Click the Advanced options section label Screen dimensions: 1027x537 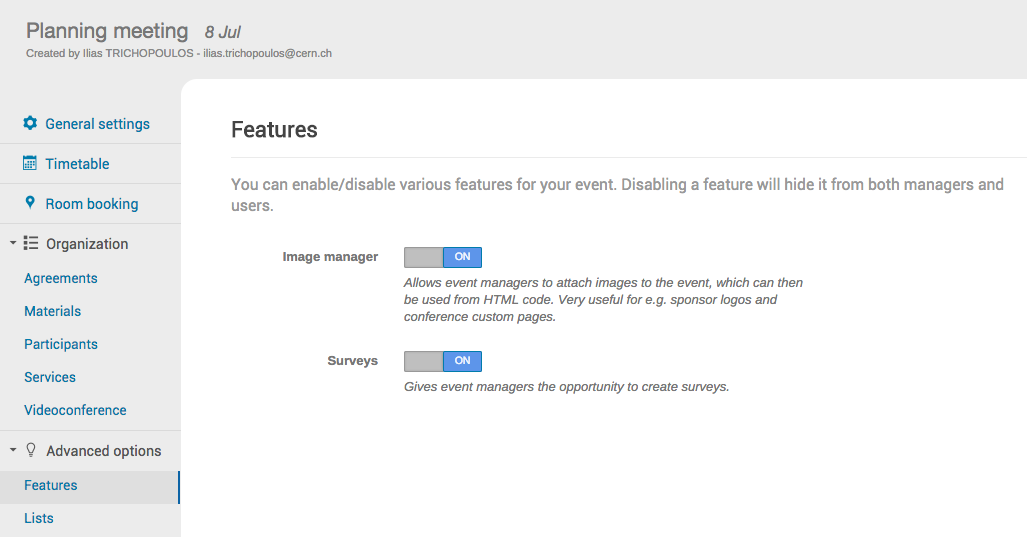pyautogui.click(x=103, y=451)
